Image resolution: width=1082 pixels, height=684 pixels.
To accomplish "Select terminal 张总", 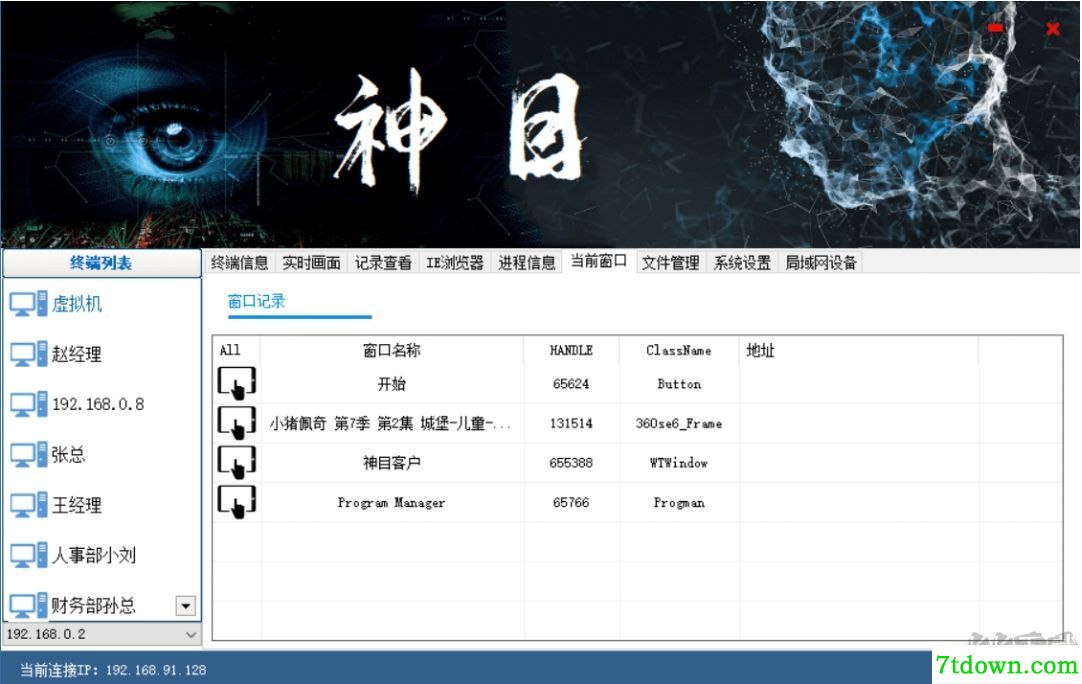I will (68, 455).
